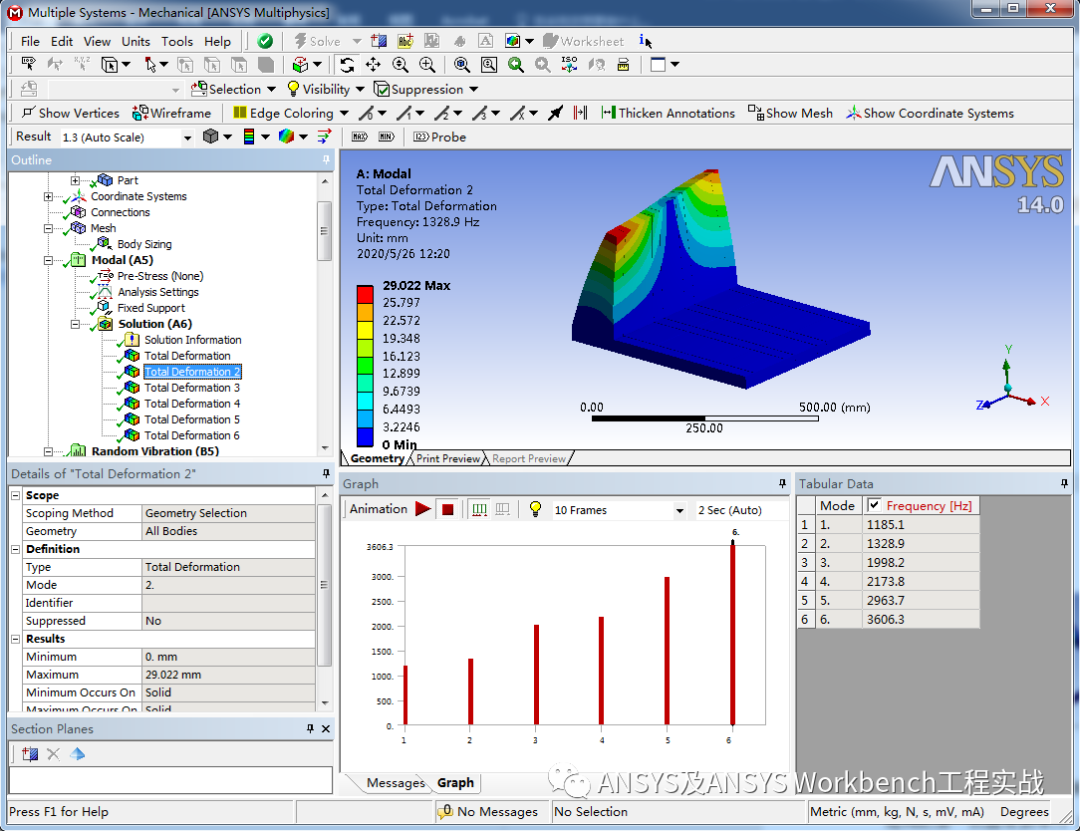Collapse the Solution (A6) node
The height and width of the screenshot is (831, 1080).
point(75,324)
